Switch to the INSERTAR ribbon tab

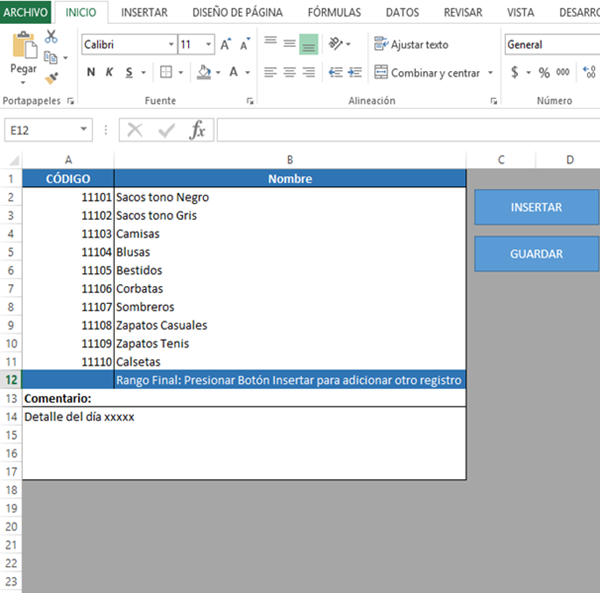144,13
